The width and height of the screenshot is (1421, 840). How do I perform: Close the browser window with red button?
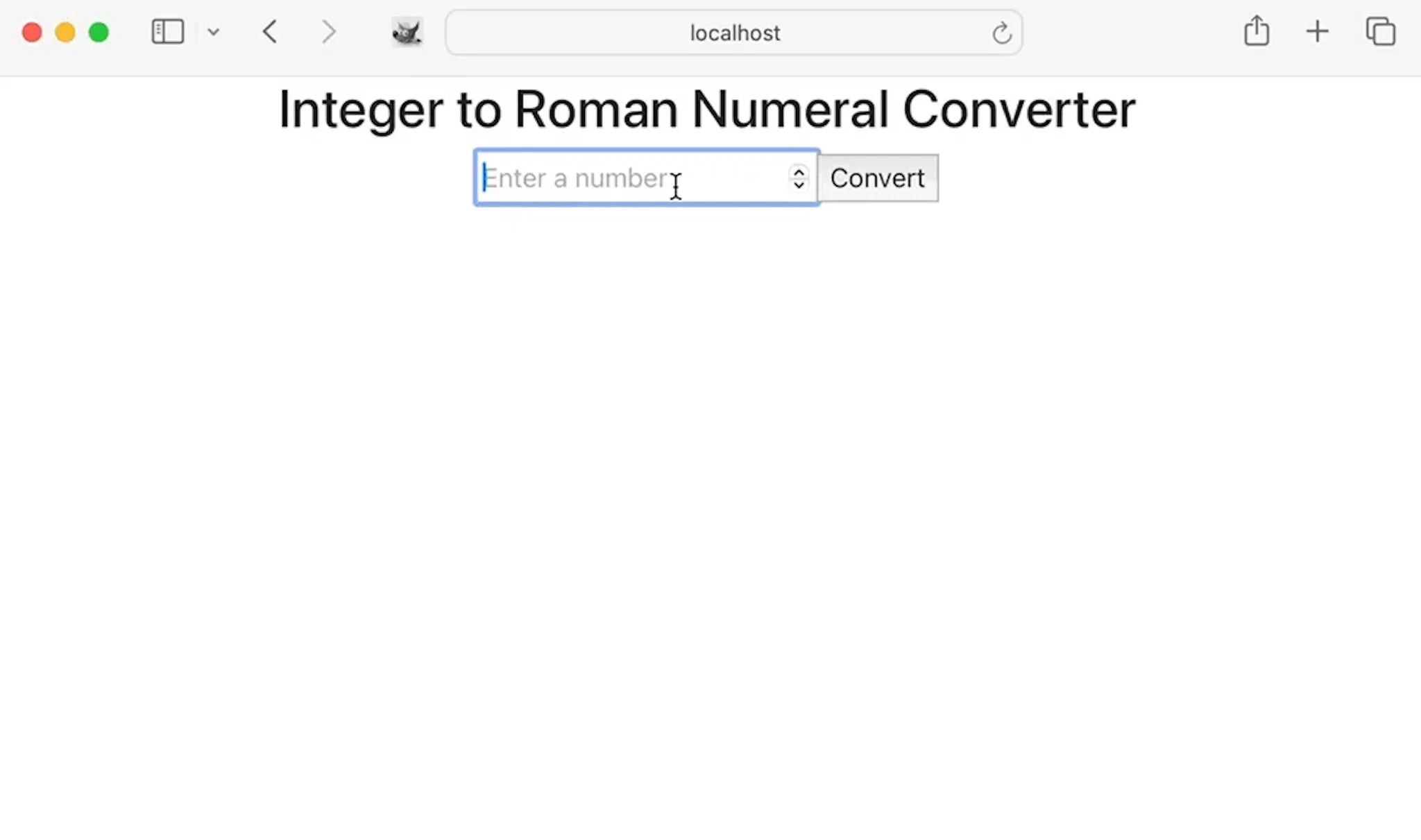(x=32, y=33)
